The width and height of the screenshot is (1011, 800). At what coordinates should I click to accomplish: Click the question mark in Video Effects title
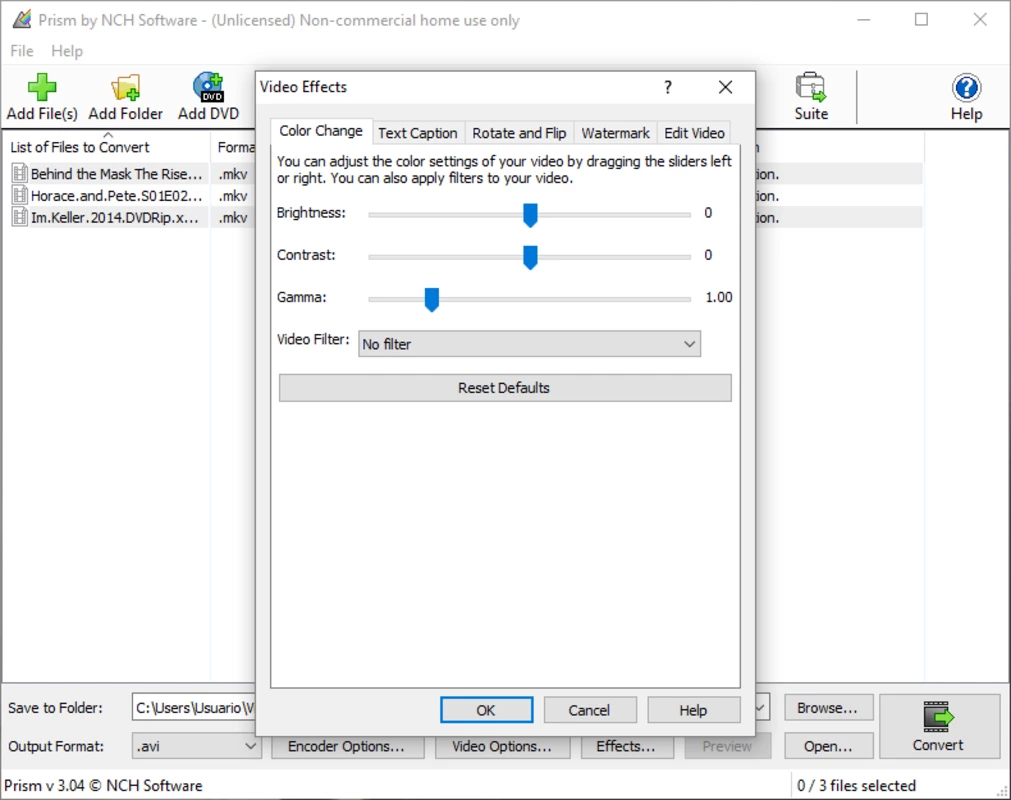tap(668, 87)
